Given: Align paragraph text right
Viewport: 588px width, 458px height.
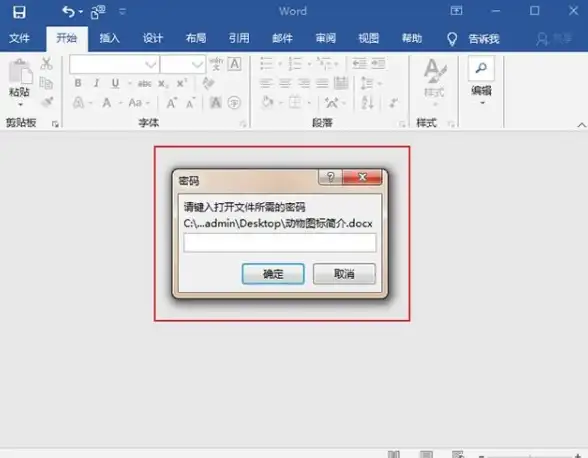Looking at the screenshot, I should tap(303, 83).
